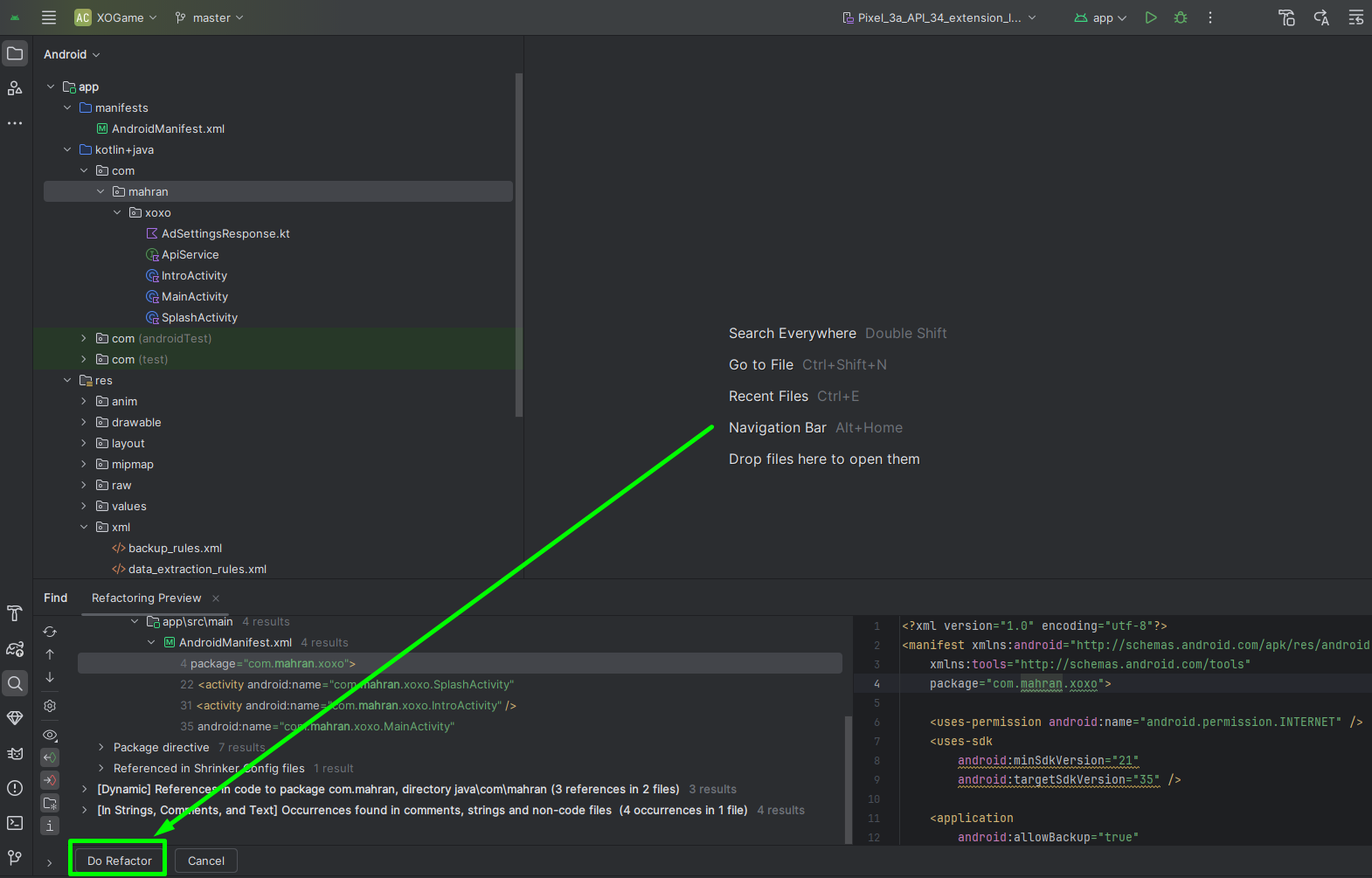
Task: Click the Debug bug icon
Action: pyautogui.click(x=1181, y=17)
